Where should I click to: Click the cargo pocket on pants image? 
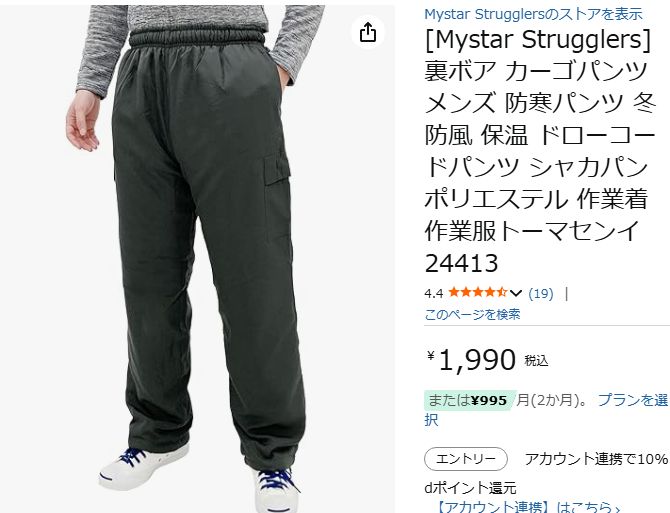[x=276, y=171]
